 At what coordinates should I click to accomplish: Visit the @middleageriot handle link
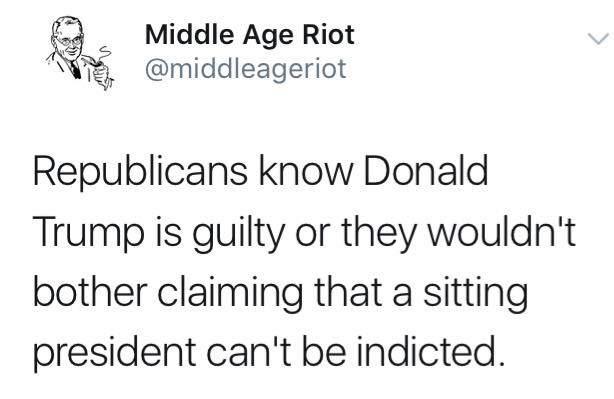(246, 69)
